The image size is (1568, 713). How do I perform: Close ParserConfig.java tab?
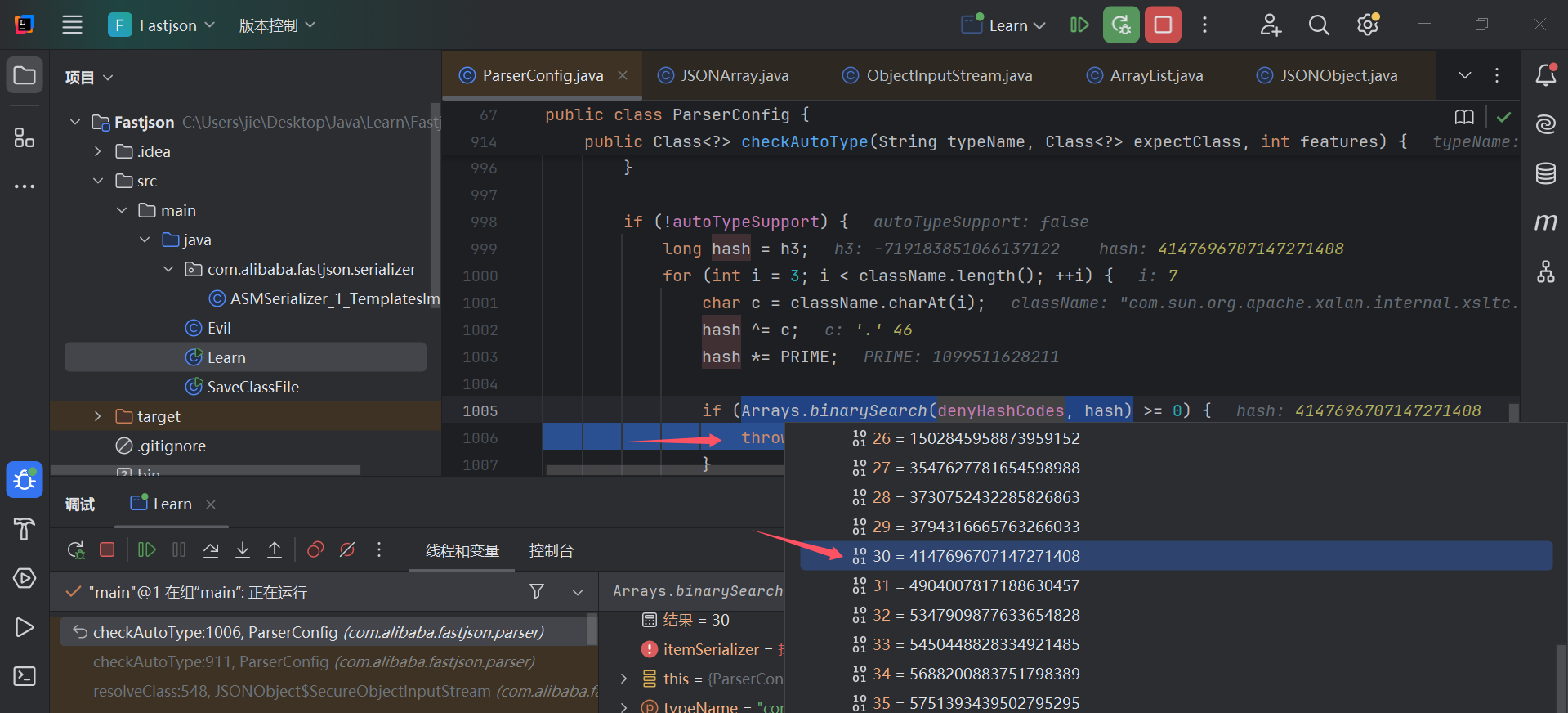(623, 75)
